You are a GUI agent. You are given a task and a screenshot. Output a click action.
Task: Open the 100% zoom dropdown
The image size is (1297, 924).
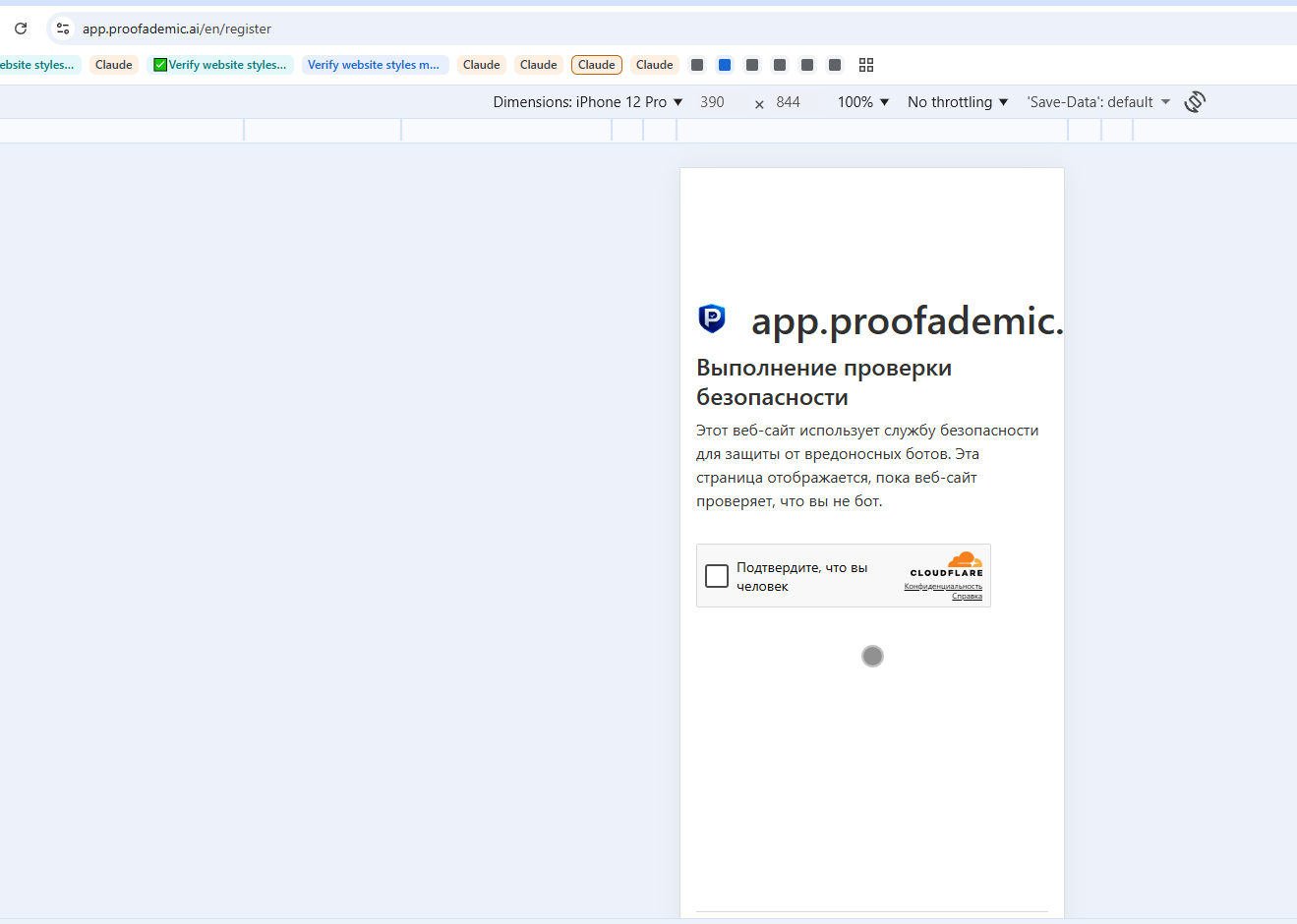click(863, 102)
